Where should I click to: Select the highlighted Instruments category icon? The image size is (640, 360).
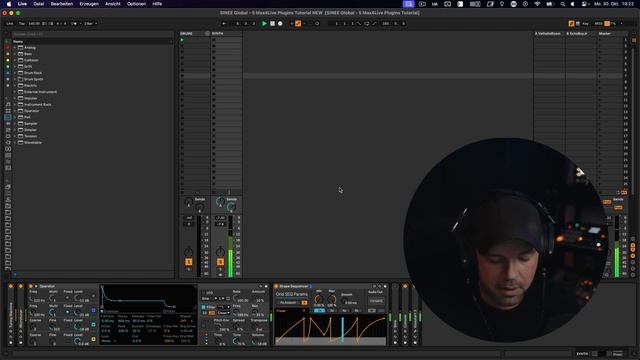click(x=8, y=117)
